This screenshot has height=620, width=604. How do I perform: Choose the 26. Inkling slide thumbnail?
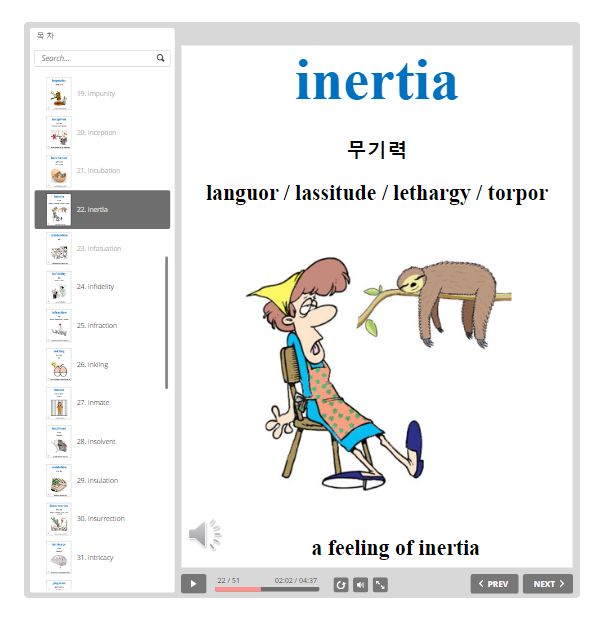tap(59, 365)
